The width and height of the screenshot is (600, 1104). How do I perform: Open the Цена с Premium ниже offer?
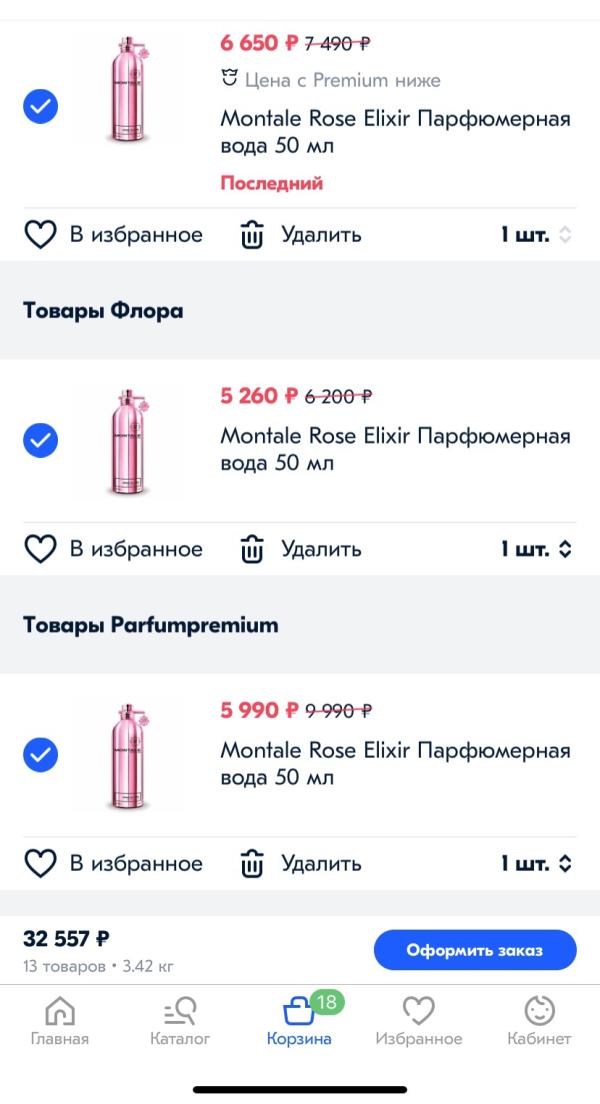click(x=331, y=80)
